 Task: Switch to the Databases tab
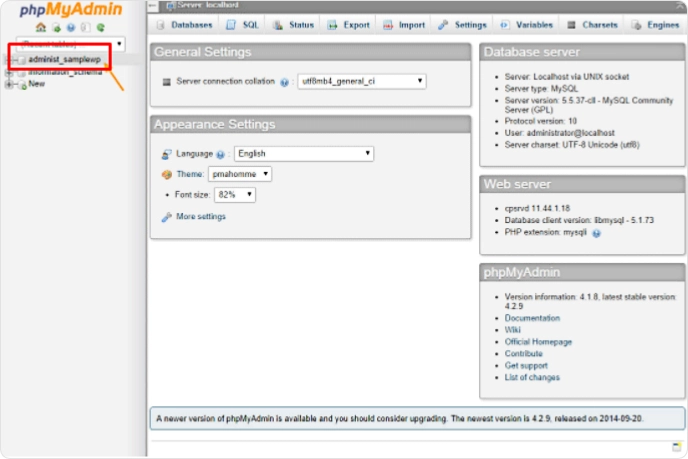[185, 25]
